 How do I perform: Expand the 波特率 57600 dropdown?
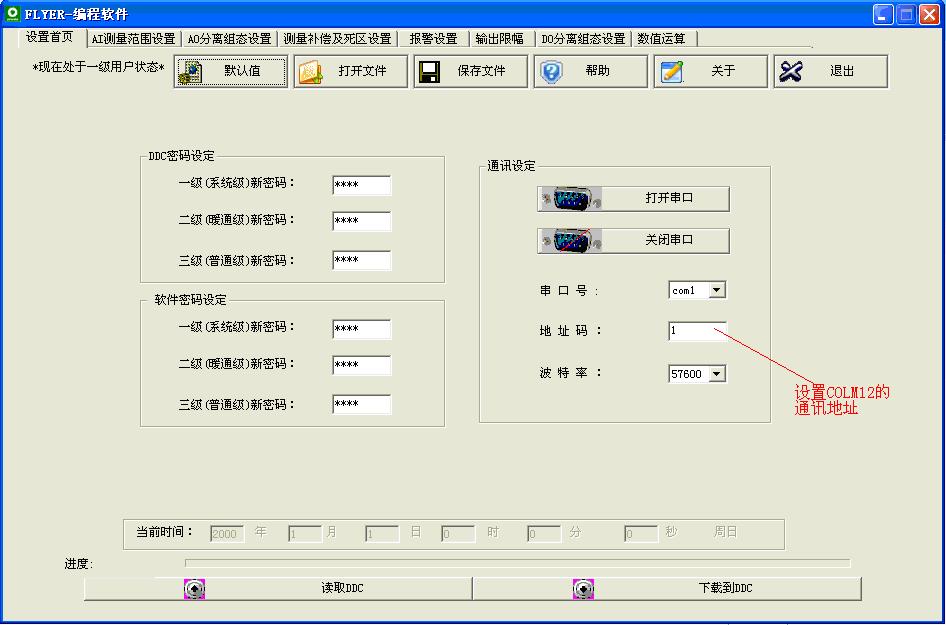(x=716, y=374)
